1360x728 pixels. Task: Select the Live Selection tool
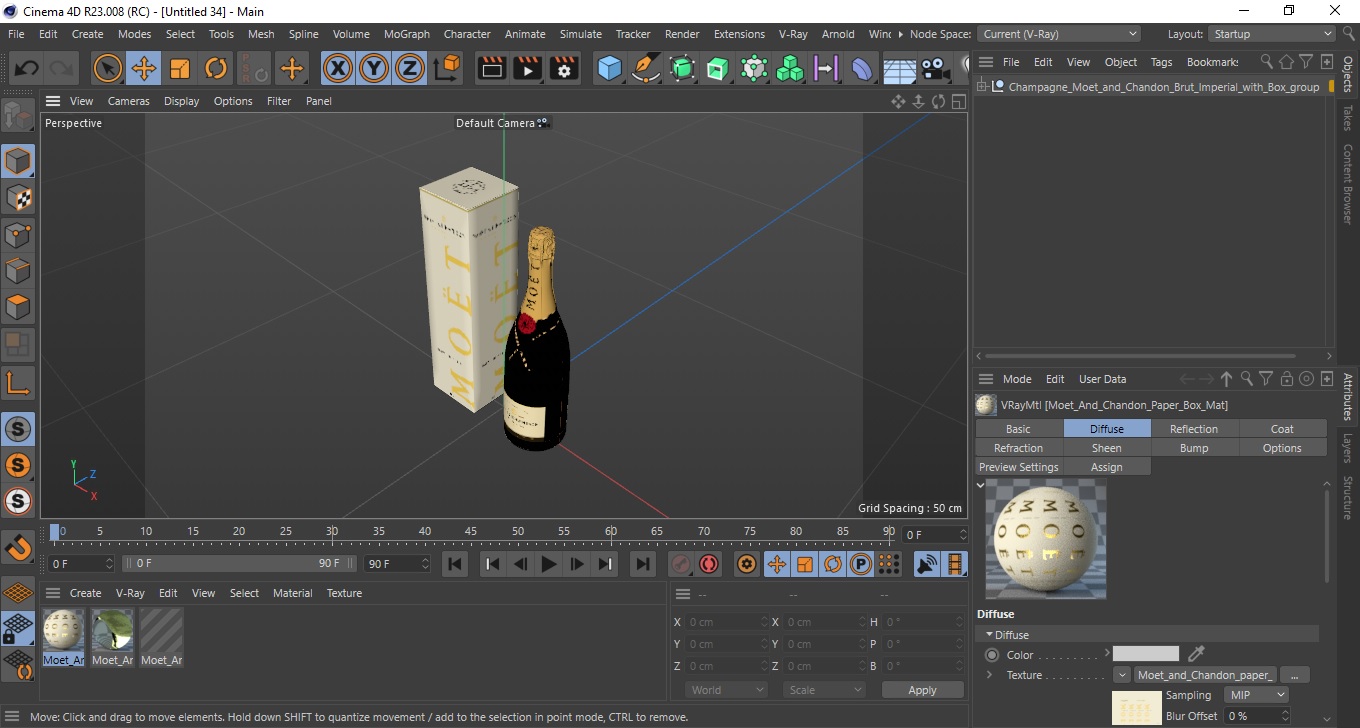[x=108, y=69]
